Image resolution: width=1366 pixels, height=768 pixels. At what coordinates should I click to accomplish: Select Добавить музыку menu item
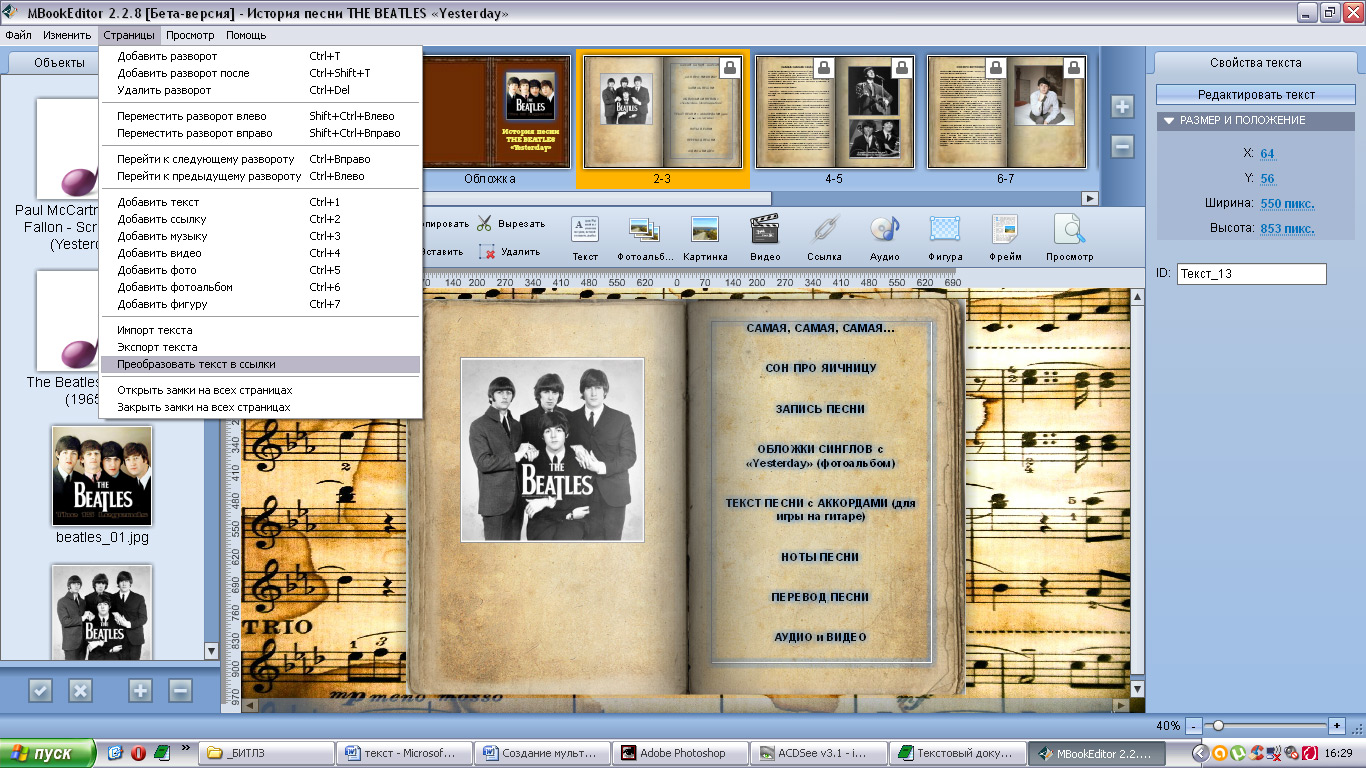[261, 236]
